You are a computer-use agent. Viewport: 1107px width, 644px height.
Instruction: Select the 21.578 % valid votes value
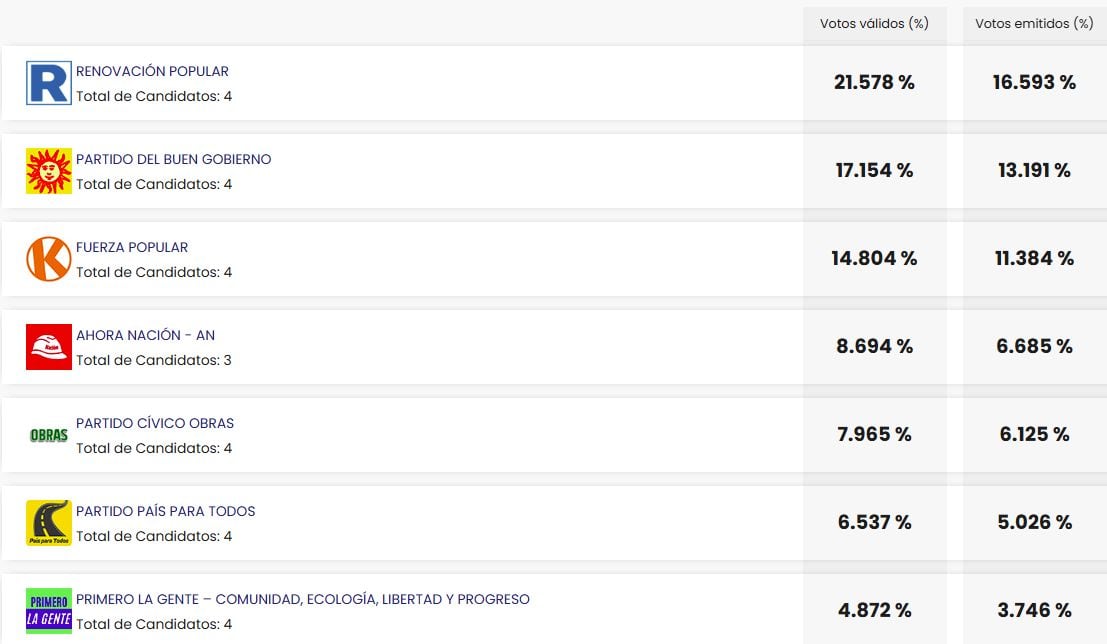[x=874, y=84]
